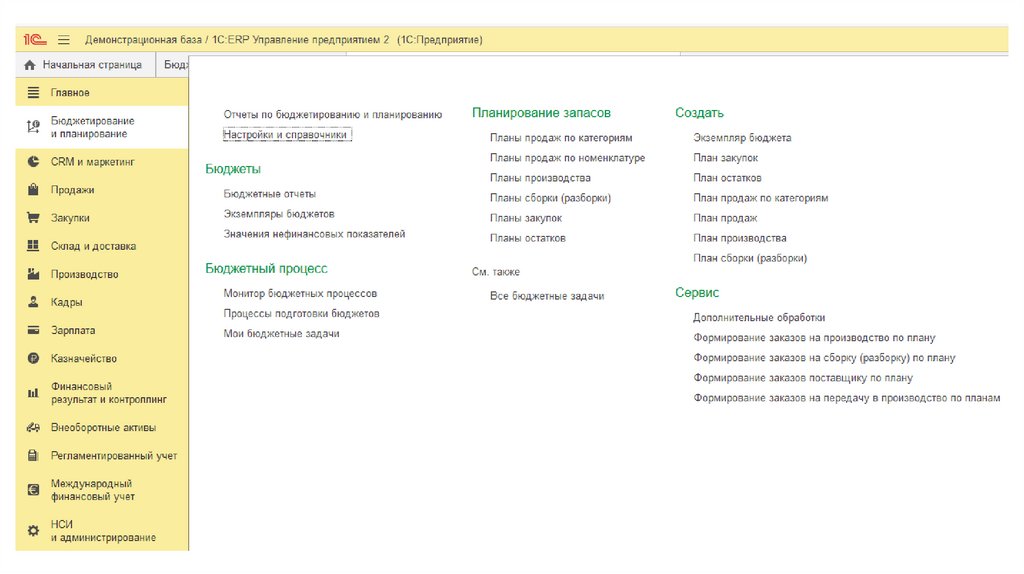The image size is (1024, 574).
Task: Open the hamburger main menu icon
Action: point(63,40)
